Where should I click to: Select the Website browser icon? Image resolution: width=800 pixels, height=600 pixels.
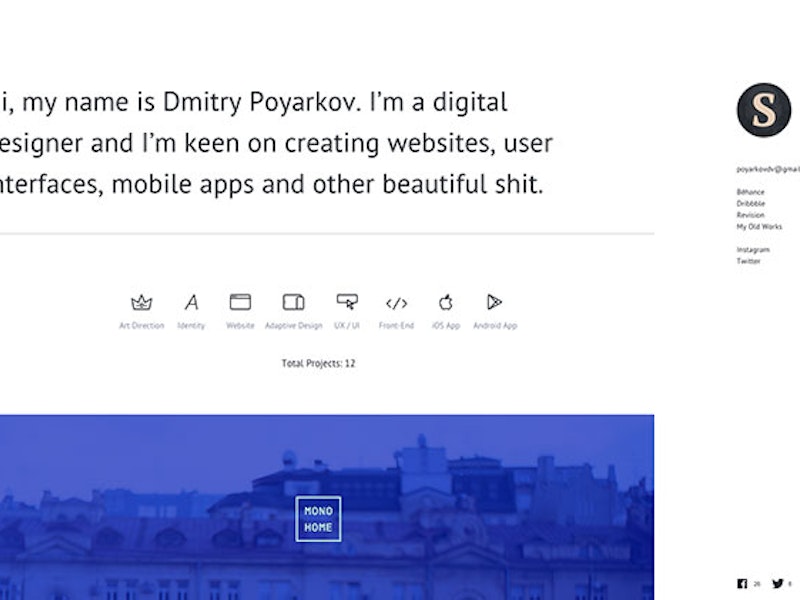tap(240, 303)
